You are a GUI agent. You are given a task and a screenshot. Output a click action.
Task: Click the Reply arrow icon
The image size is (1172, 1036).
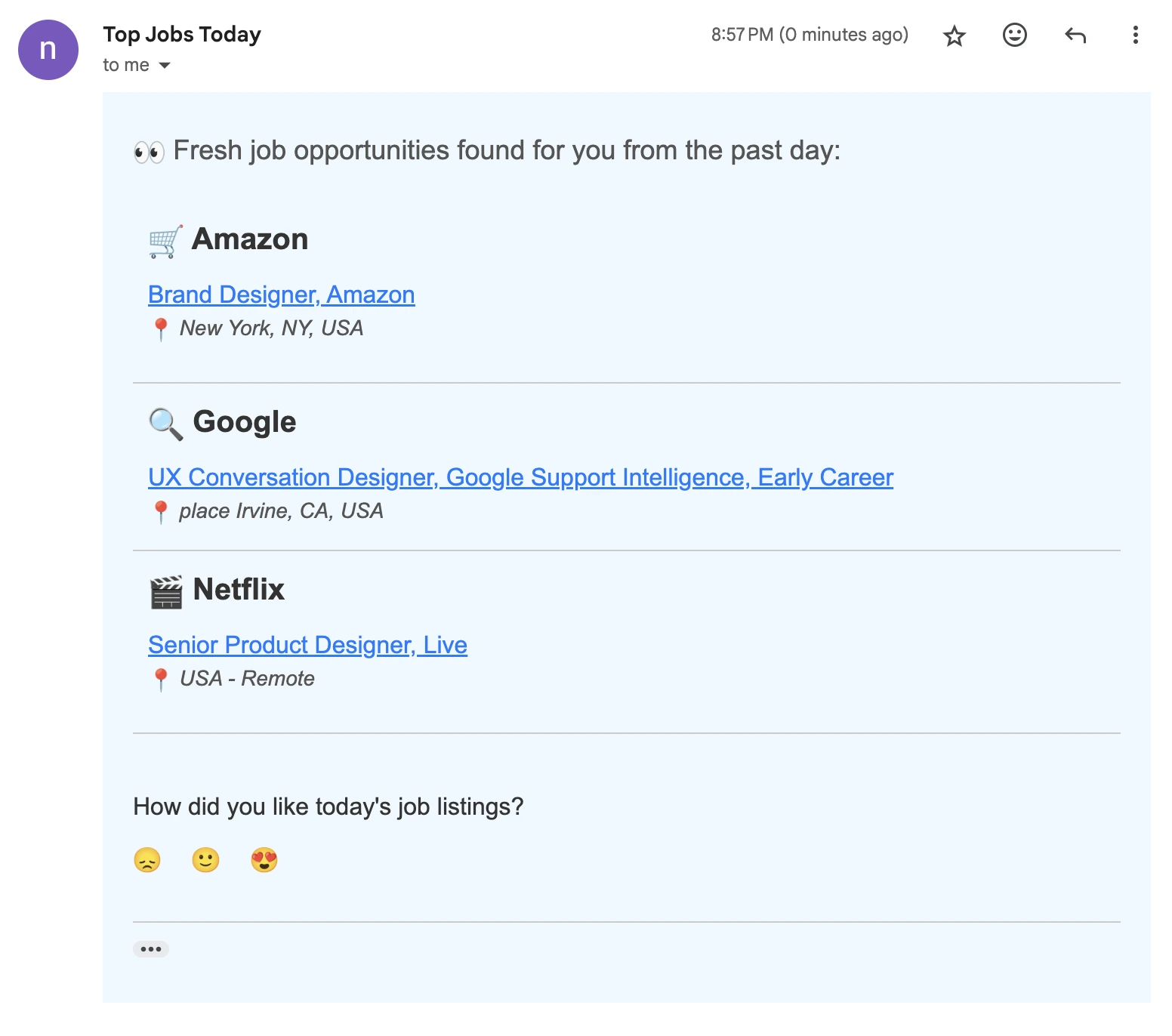1075,35
